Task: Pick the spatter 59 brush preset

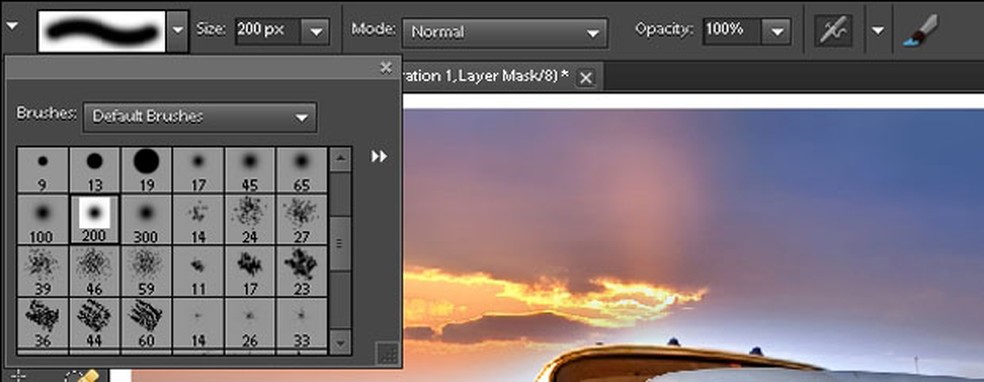Action: [x=146, y=271]
